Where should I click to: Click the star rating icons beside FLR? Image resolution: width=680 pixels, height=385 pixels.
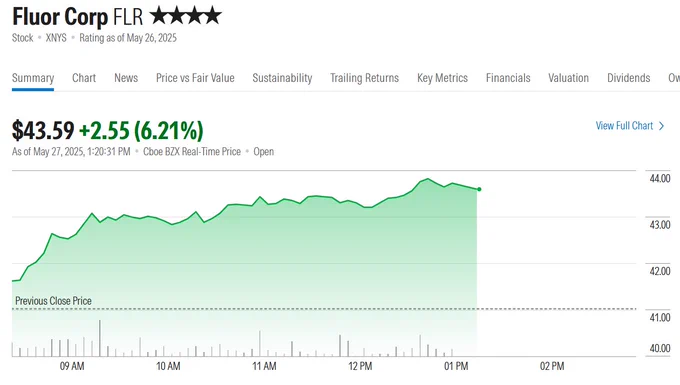pos(186,16)
